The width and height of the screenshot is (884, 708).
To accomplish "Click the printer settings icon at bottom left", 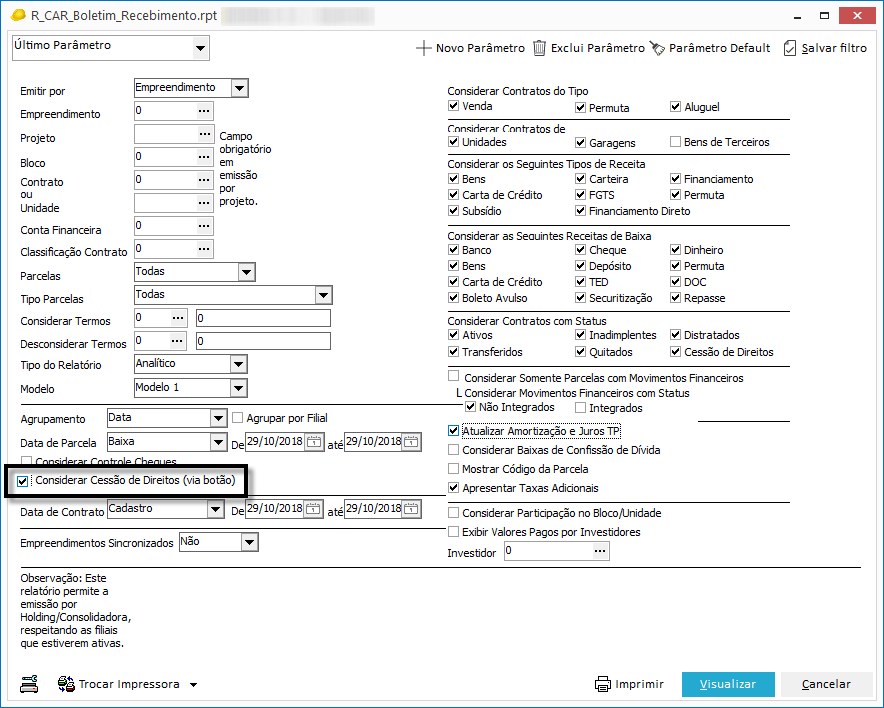I will point(29,684).
